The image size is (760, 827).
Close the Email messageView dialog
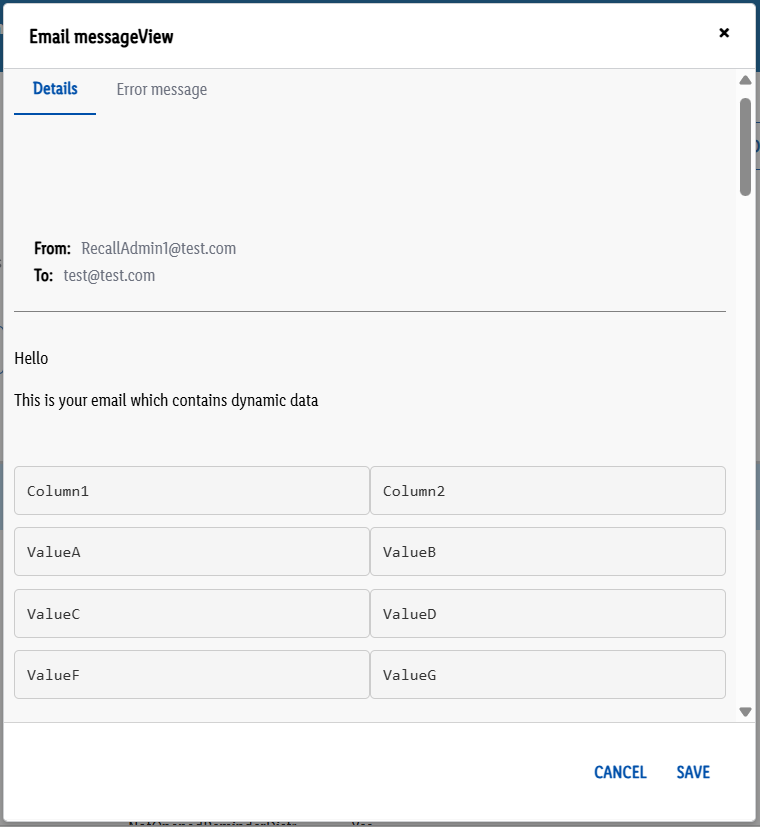coord(724,33)
